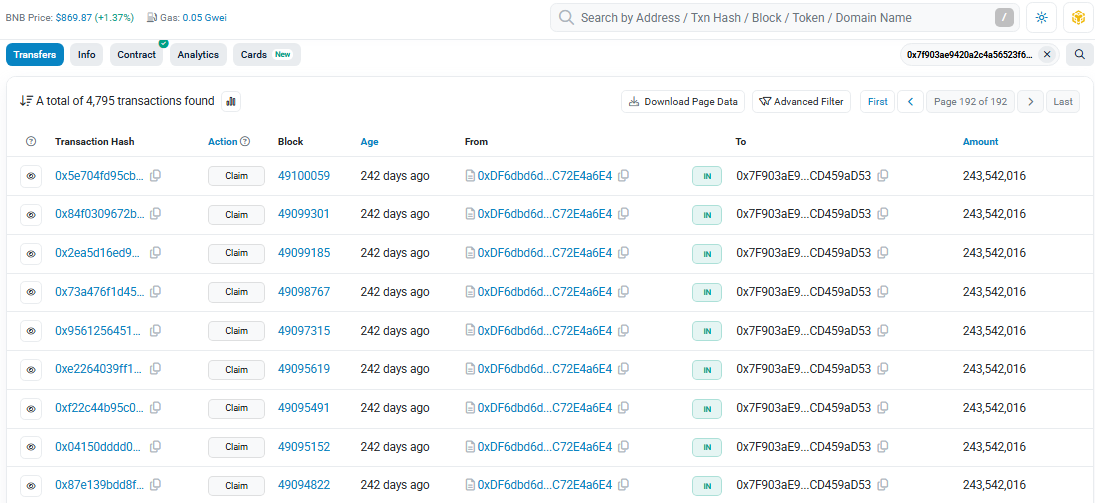Sort by the Amount column header
This screenshot has height=503, width=1095.
point(980,141)
